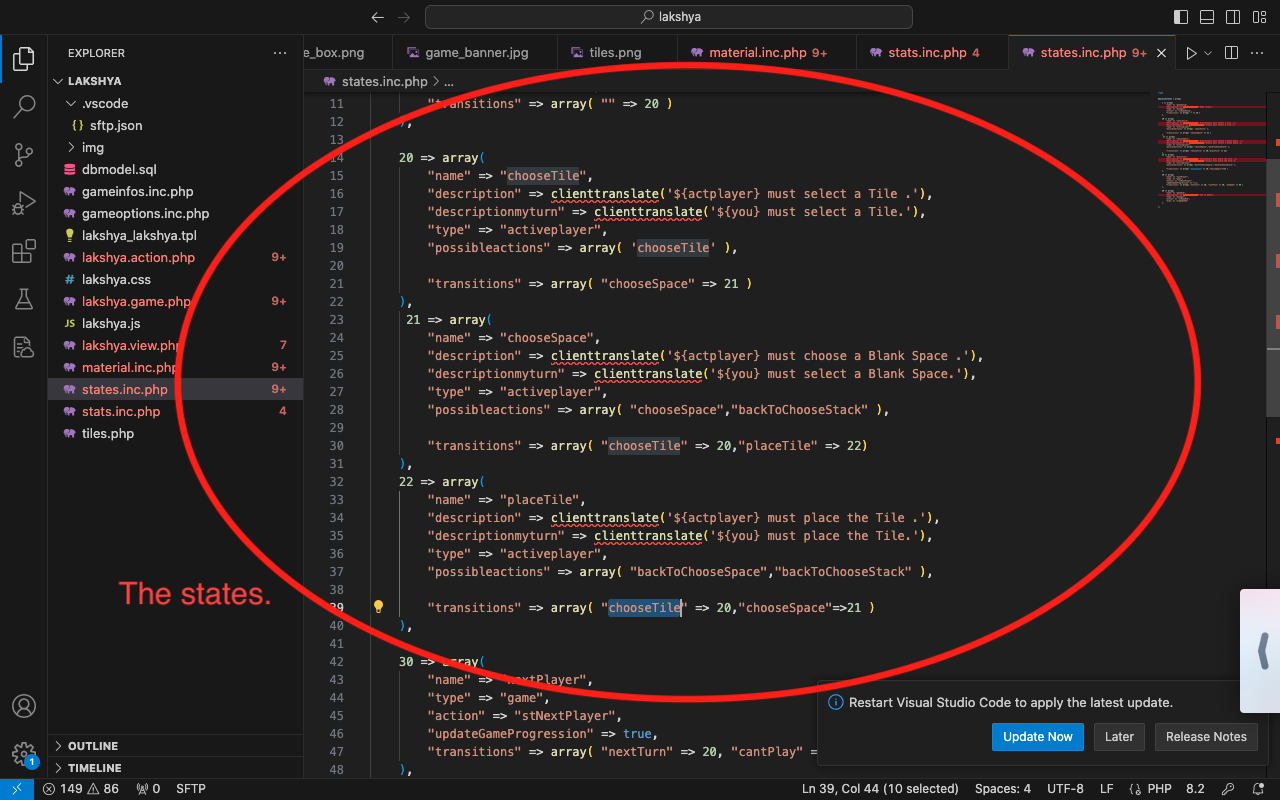Customize layout from title bar icon
The width and height of the screenshot is (1280, 800).
coord(1258,17)
